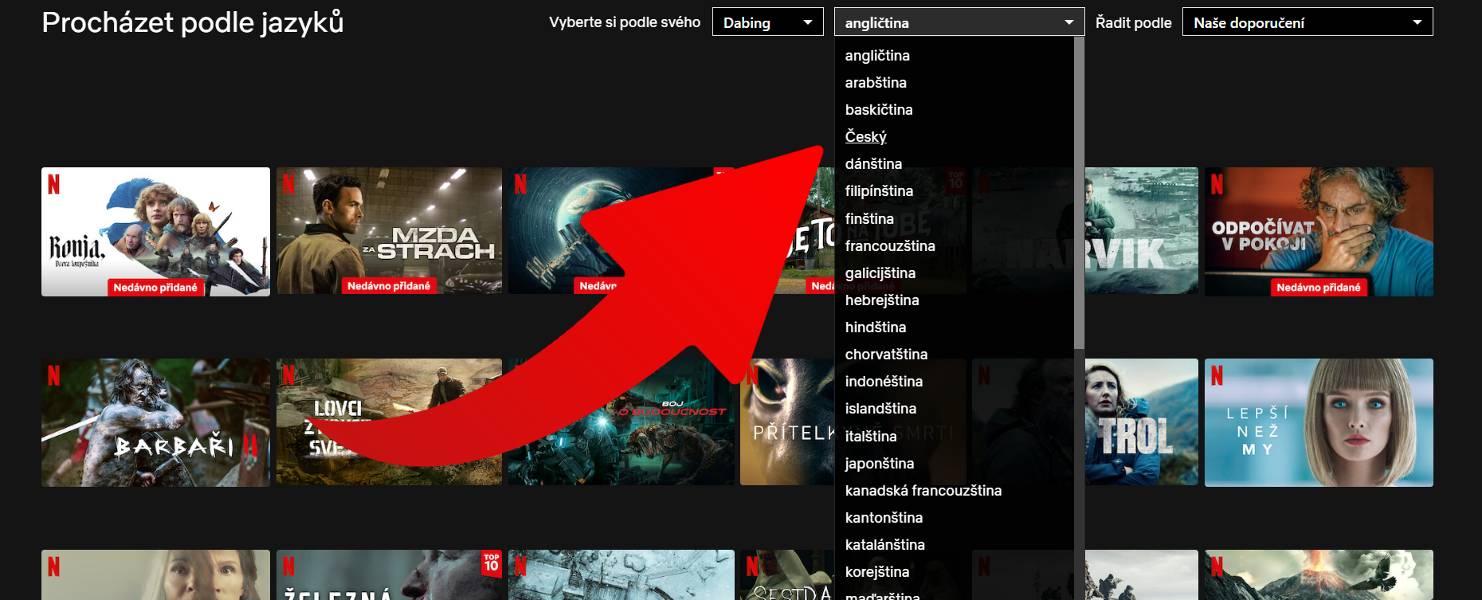Viewport: 1482px width, 600px height.
Task: Select angličtina from the language list
Action: coord(877,56)
